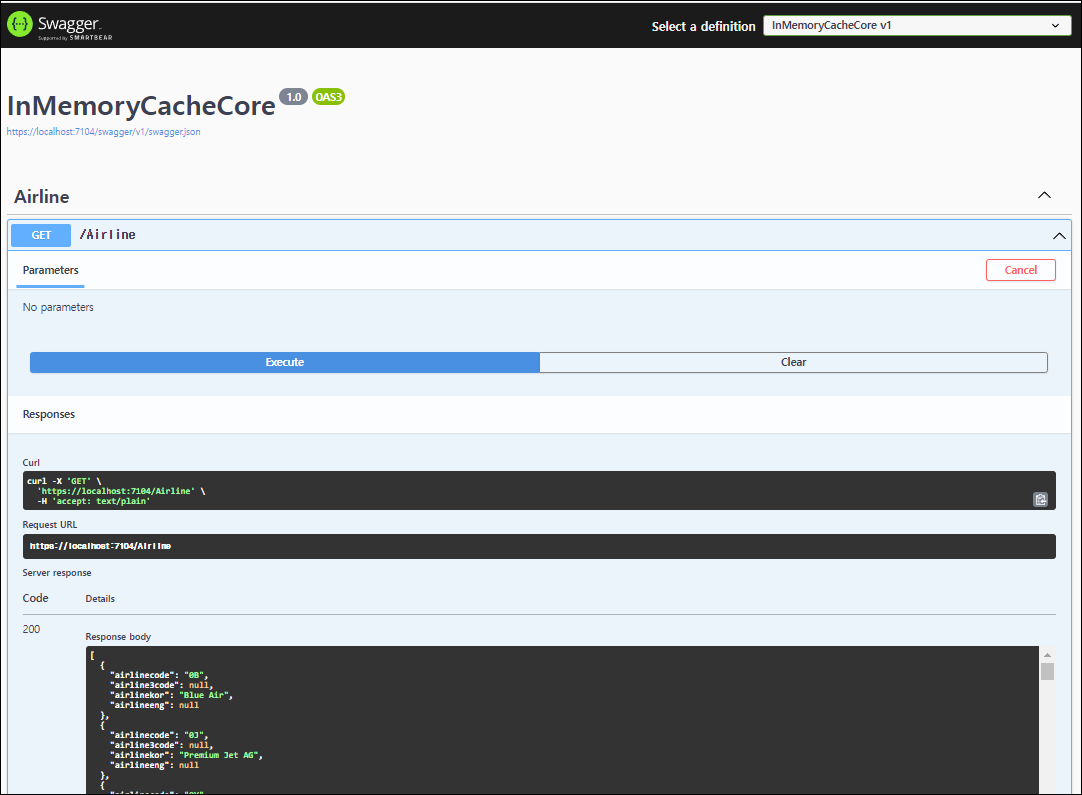The image size is (1082, 795).
Task: Copy the curl command to clipboard
Action: [1040, 499]
